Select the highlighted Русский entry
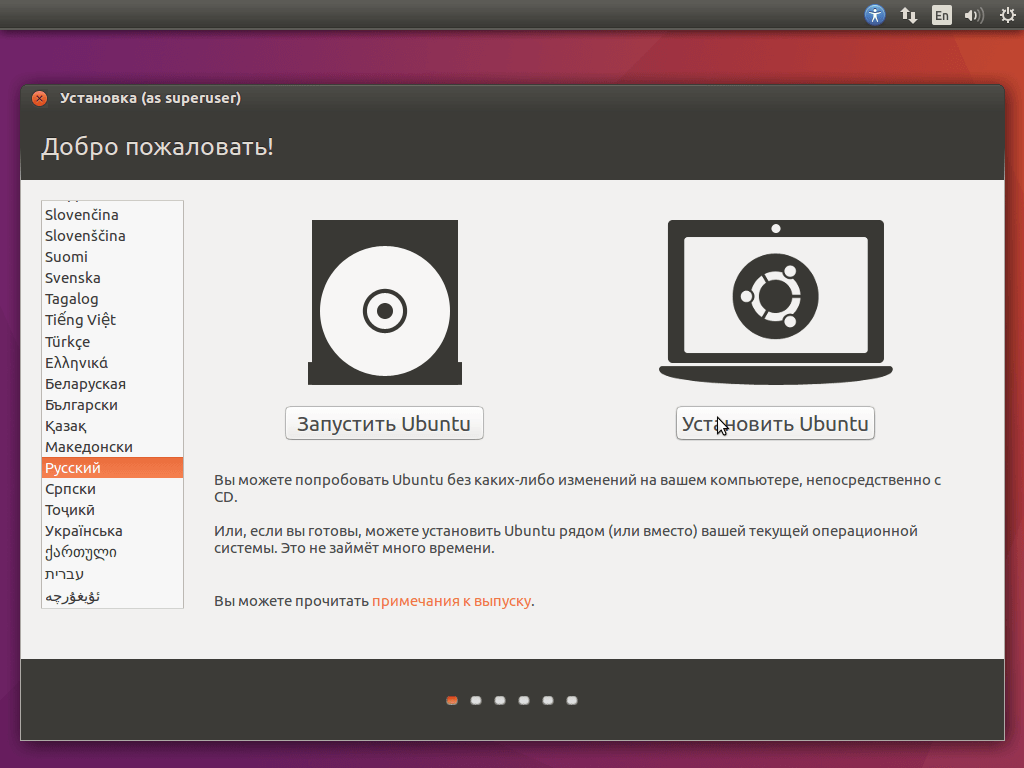The height and width of the screenshot is (768, 1024). point(112,468)
